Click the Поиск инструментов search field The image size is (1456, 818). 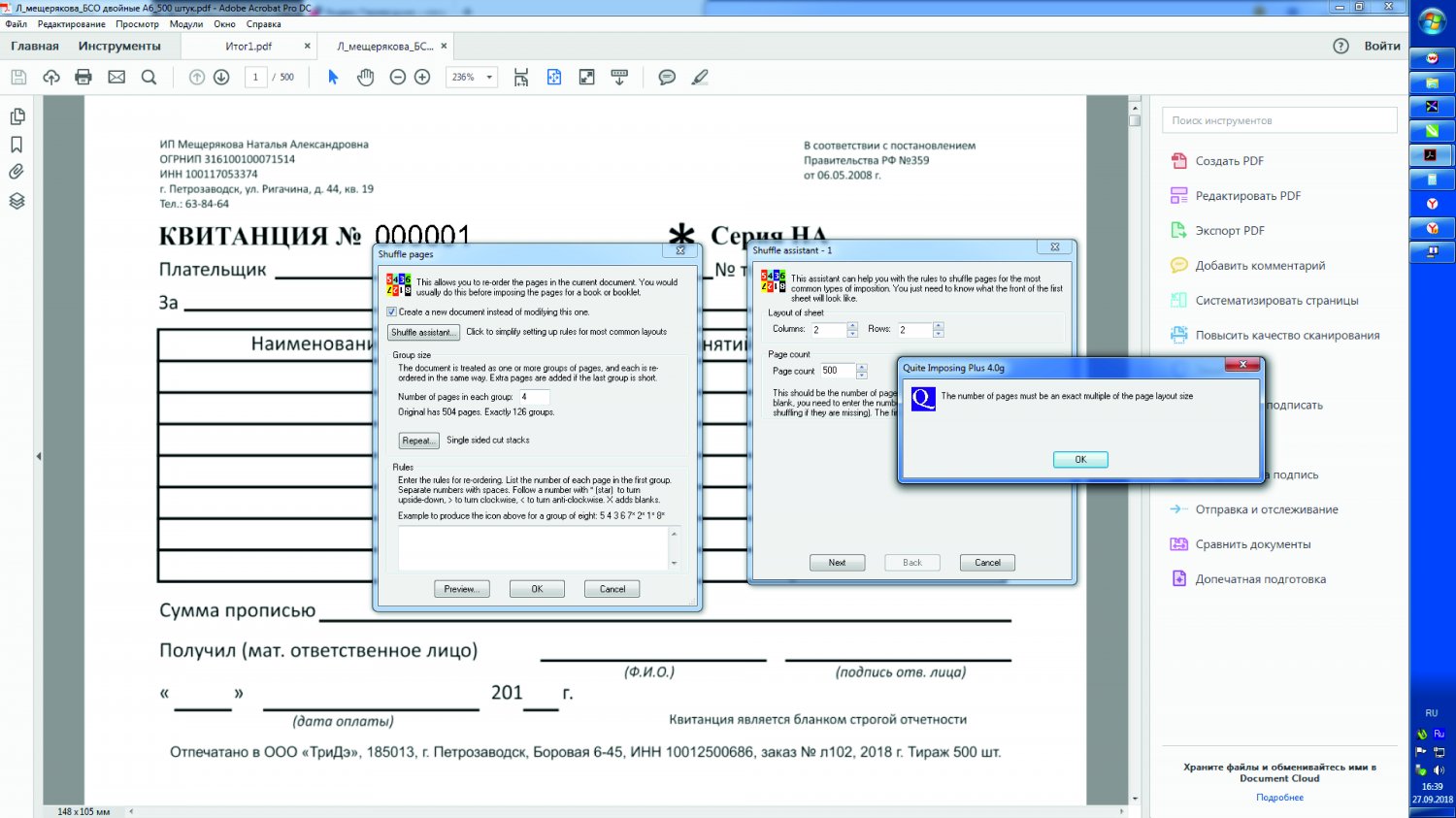(x=1279, y=120)
